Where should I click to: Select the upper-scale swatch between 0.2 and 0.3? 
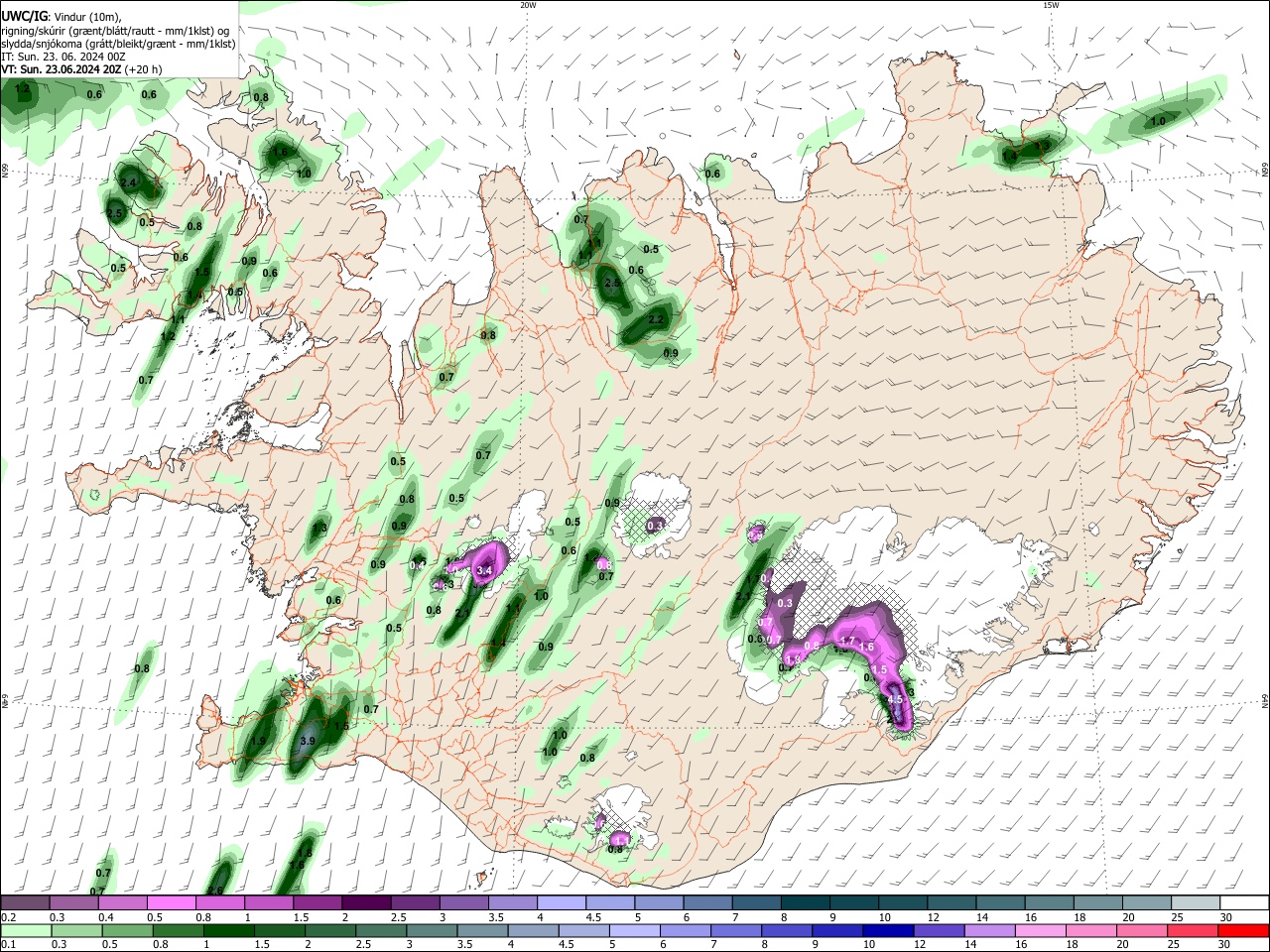tap(25, 902)
